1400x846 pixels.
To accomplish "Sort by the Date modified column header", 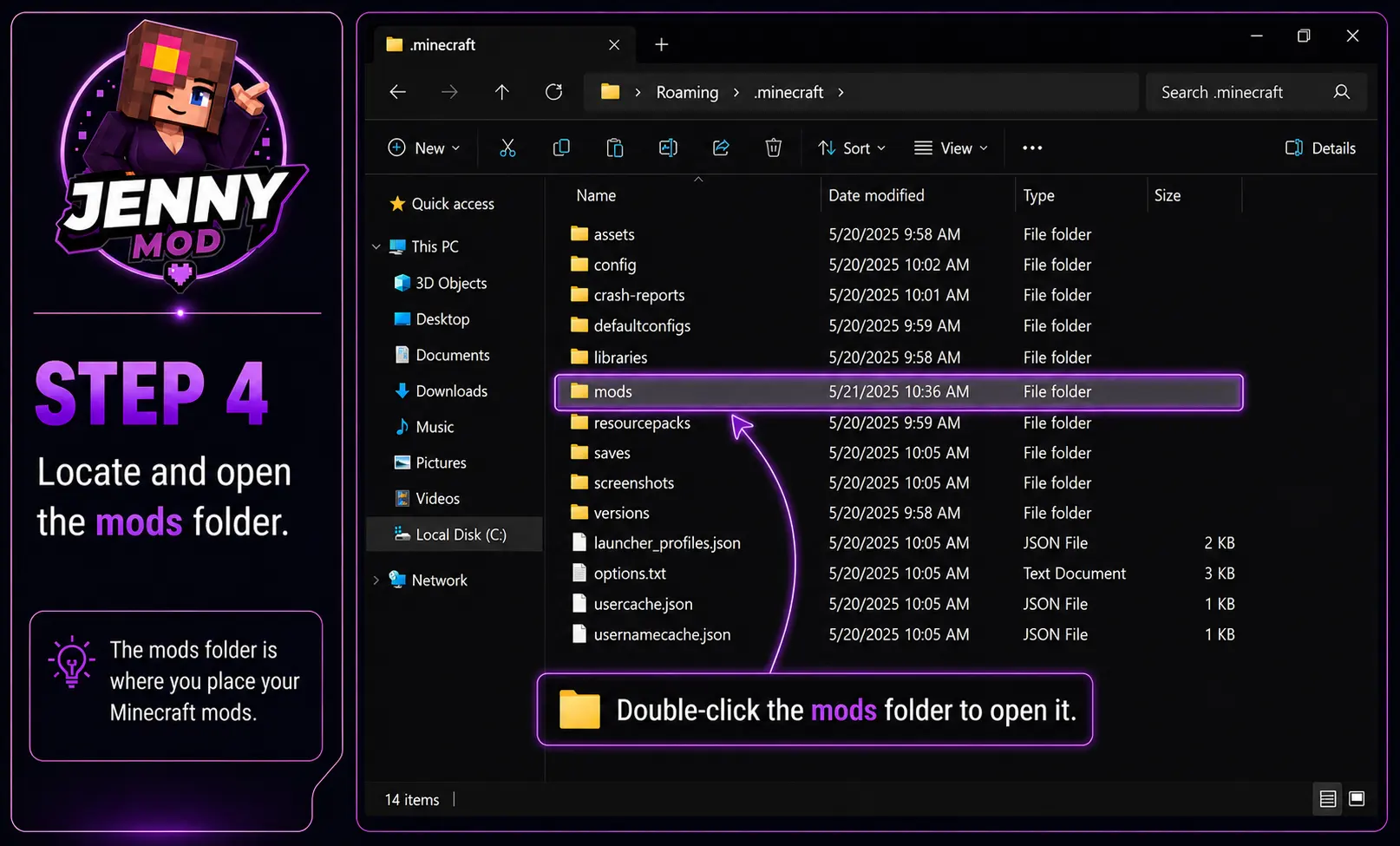I will 876,195.
